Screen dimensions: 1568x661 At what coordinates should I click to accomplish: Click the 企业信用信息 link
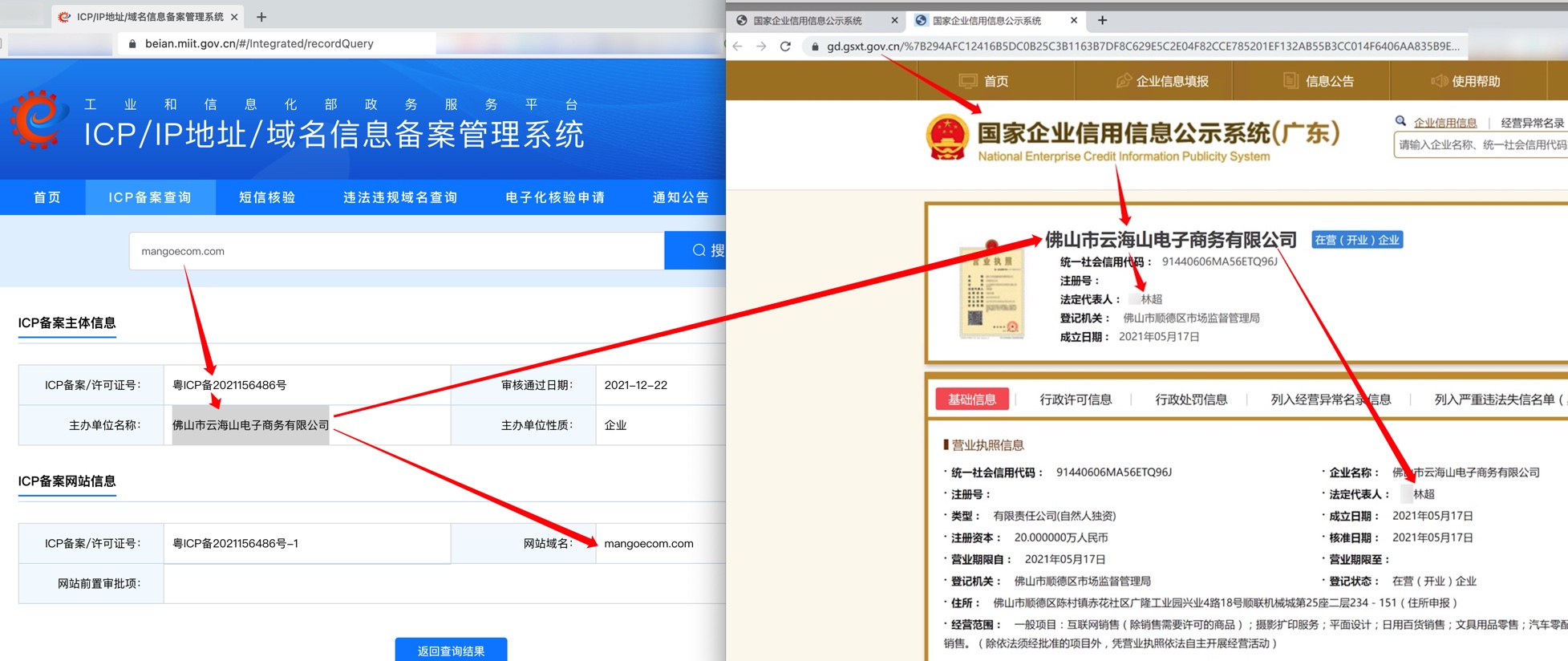(x=1444, y=123)
